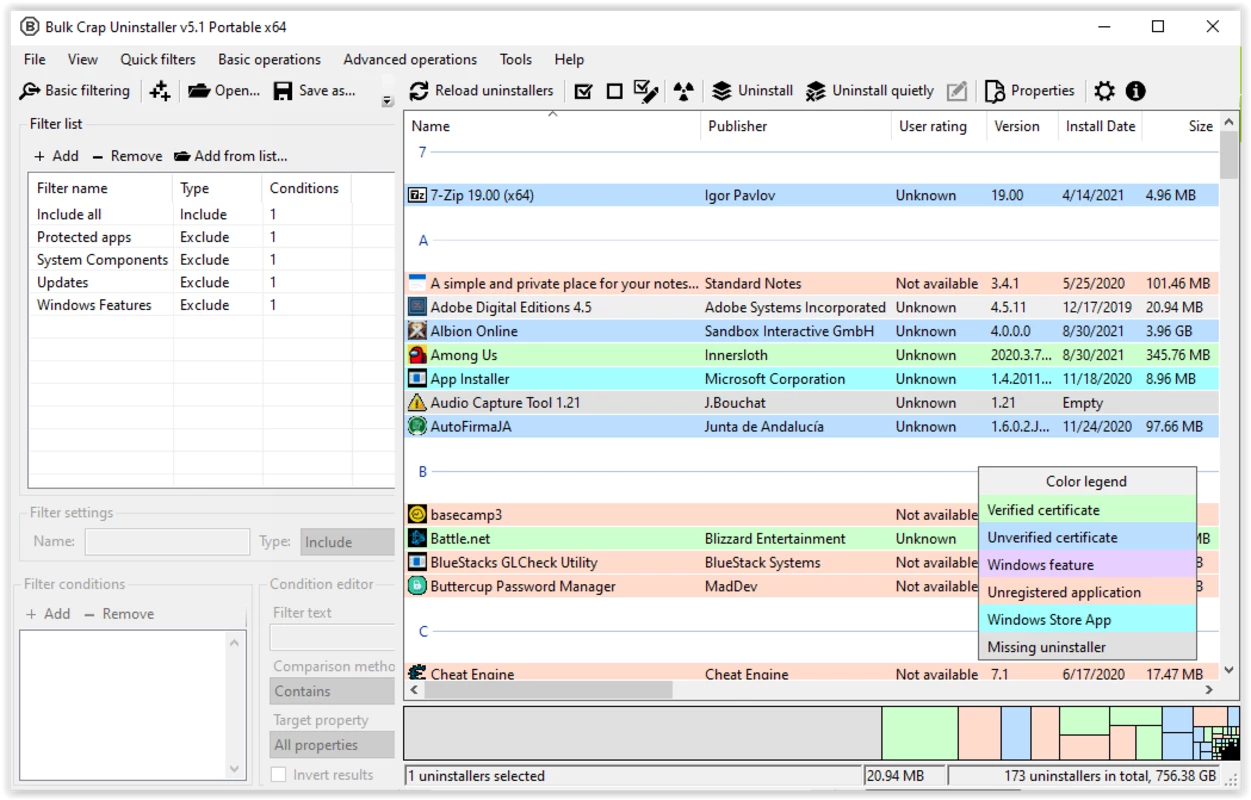1251x800 pixels.
Task: Open the Comparison method dropdown showing Contains
Action: point(333,691)
